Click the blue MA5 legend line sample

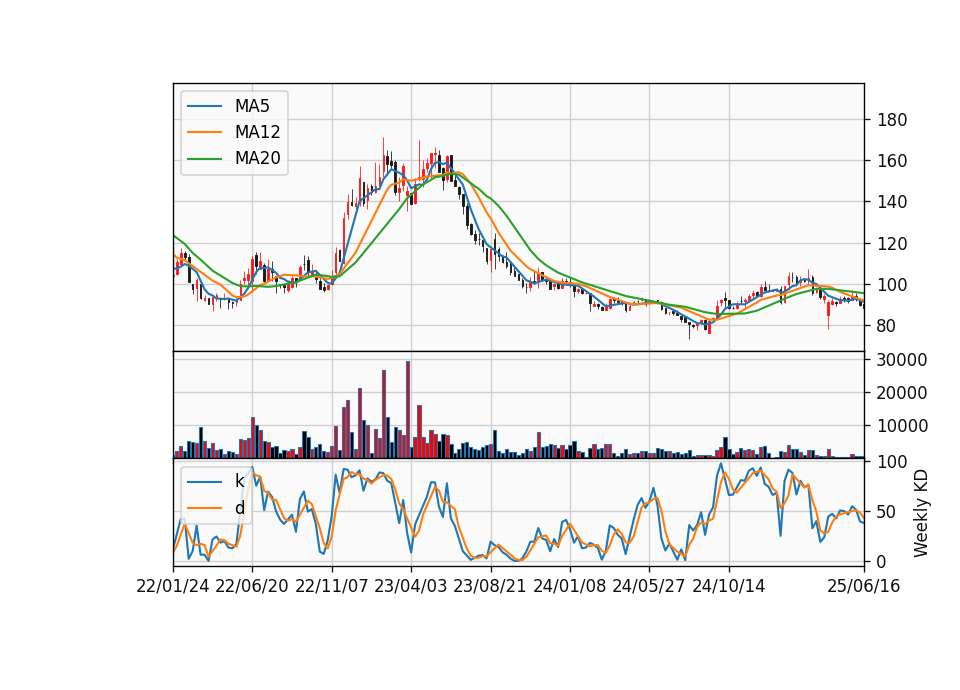pos(204,106)
